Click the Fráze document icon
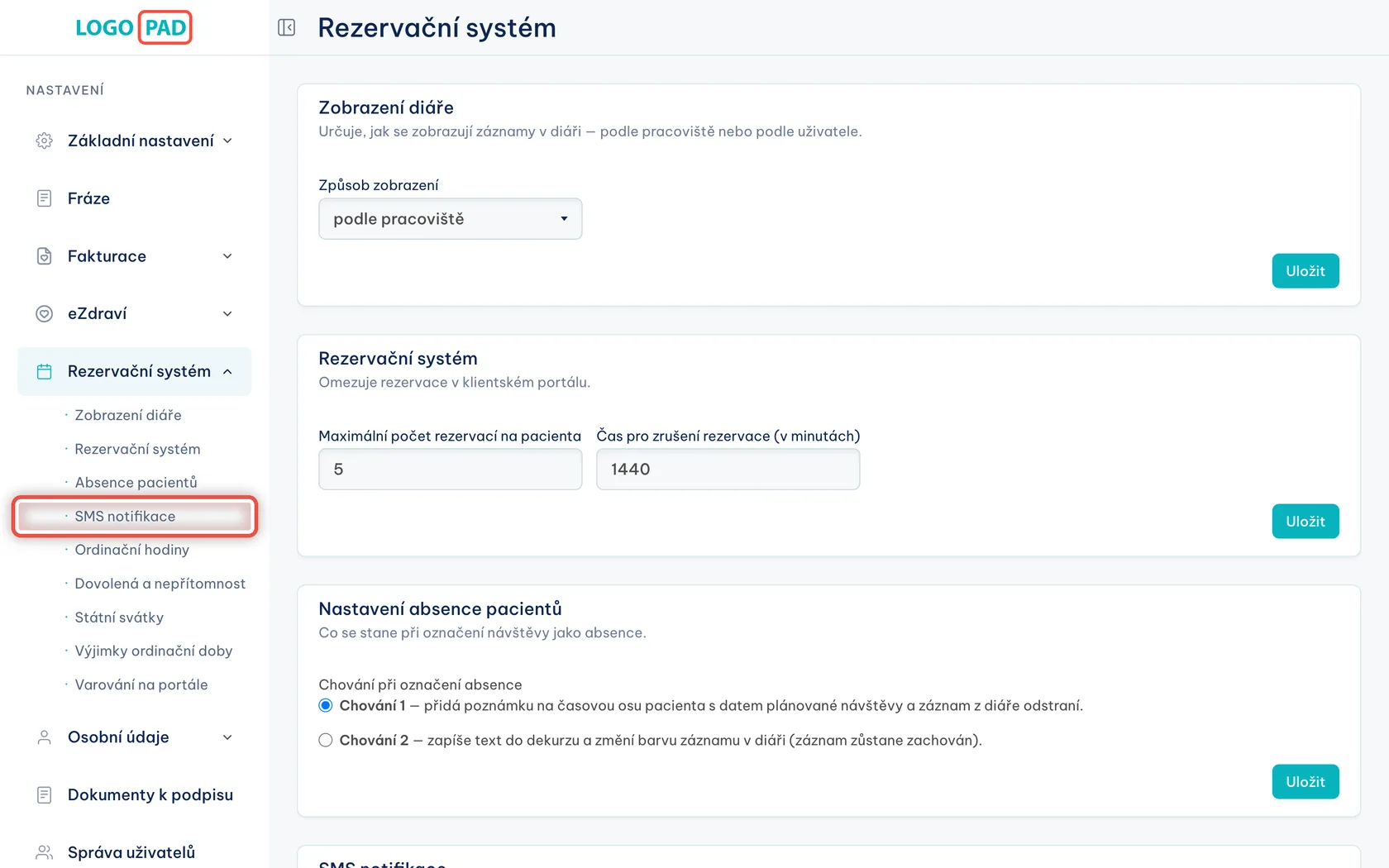The image size is (1389, 868). point(45,198)
